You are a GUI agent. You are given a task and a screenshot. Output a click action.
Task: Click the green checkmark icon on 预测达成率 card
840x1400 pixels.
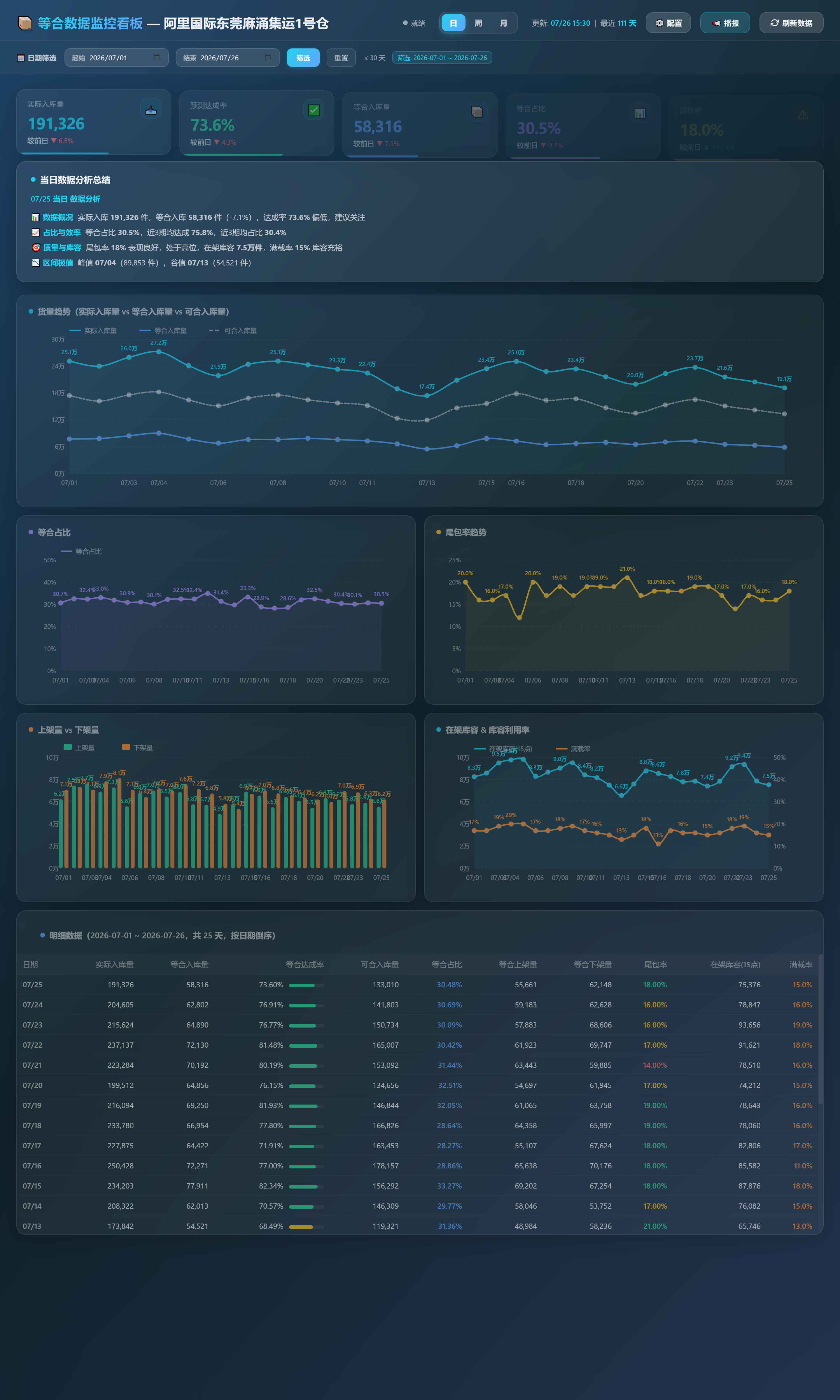pos(314,110)
